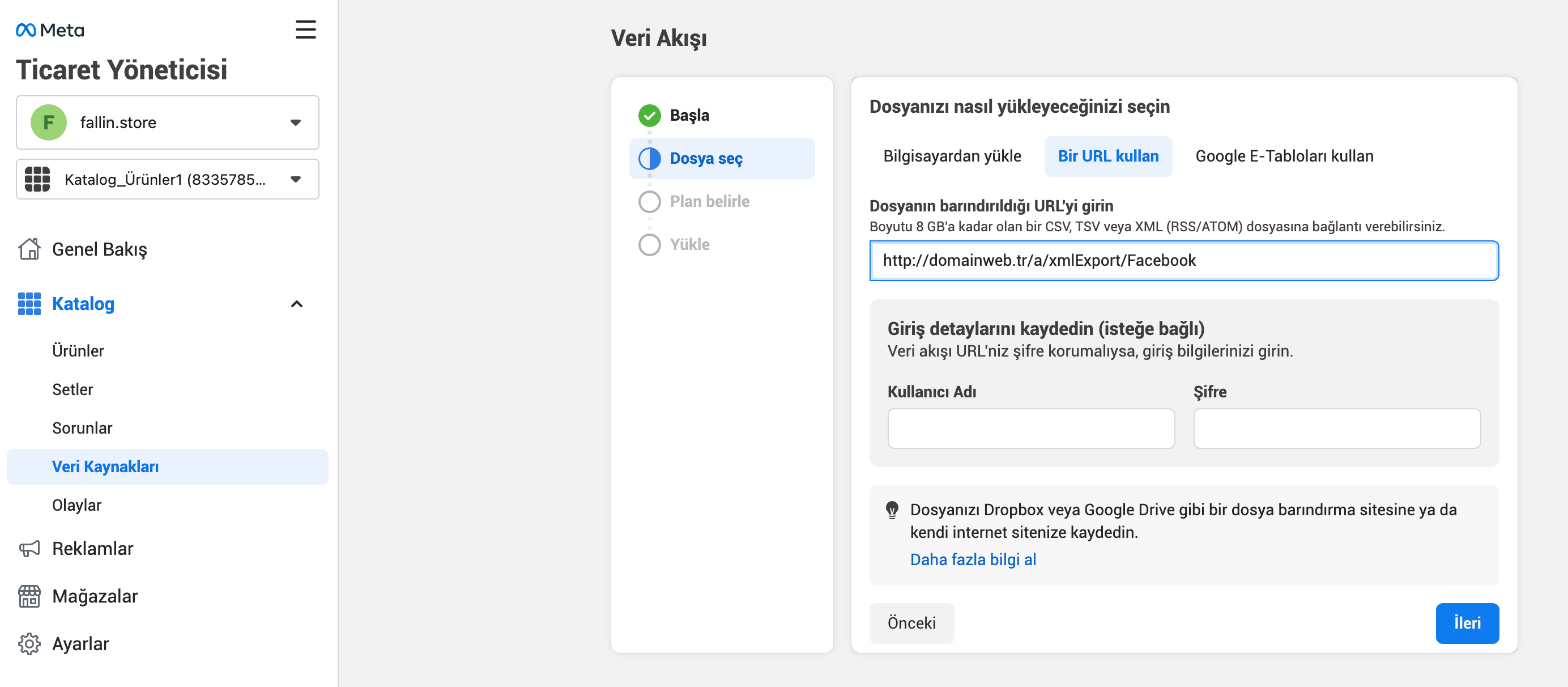Open Ürünler under Katalog
The image size is (1568, 687).
[x=78, y=350]
